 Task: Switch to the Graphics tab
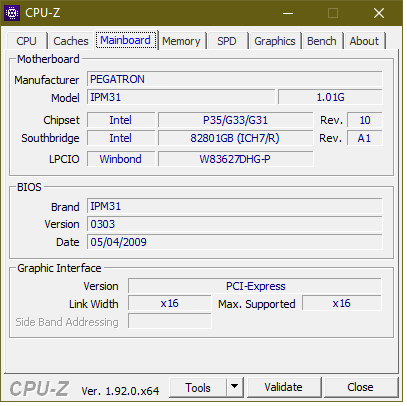coord(275,41)
